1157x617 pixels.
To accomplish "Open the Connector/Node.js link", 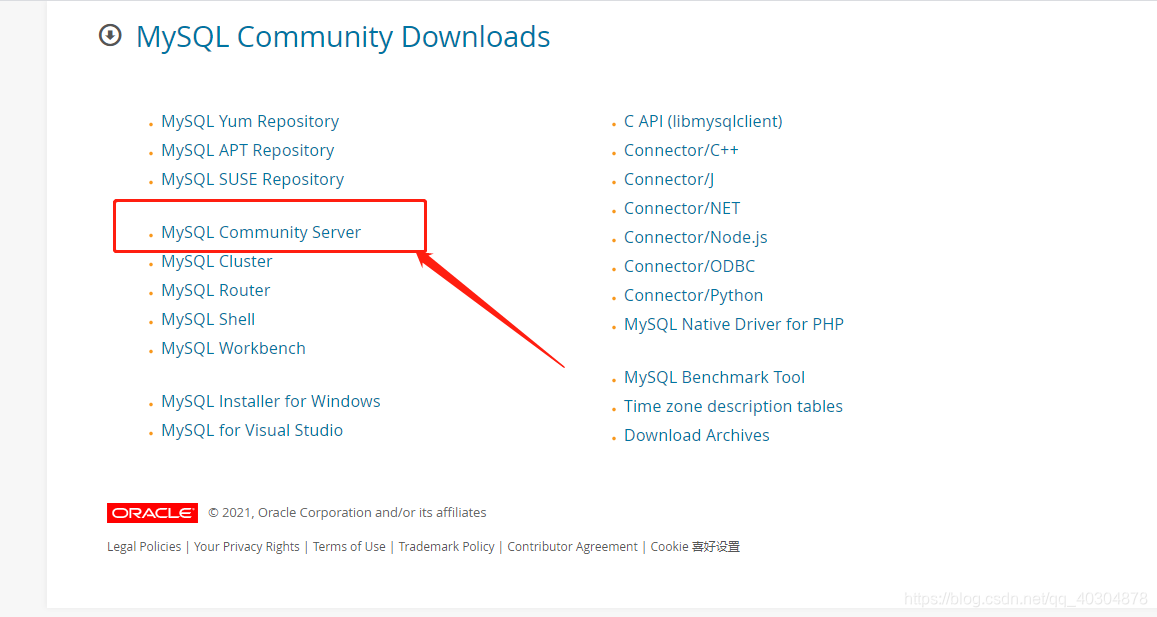I will [x=696, y=238].
